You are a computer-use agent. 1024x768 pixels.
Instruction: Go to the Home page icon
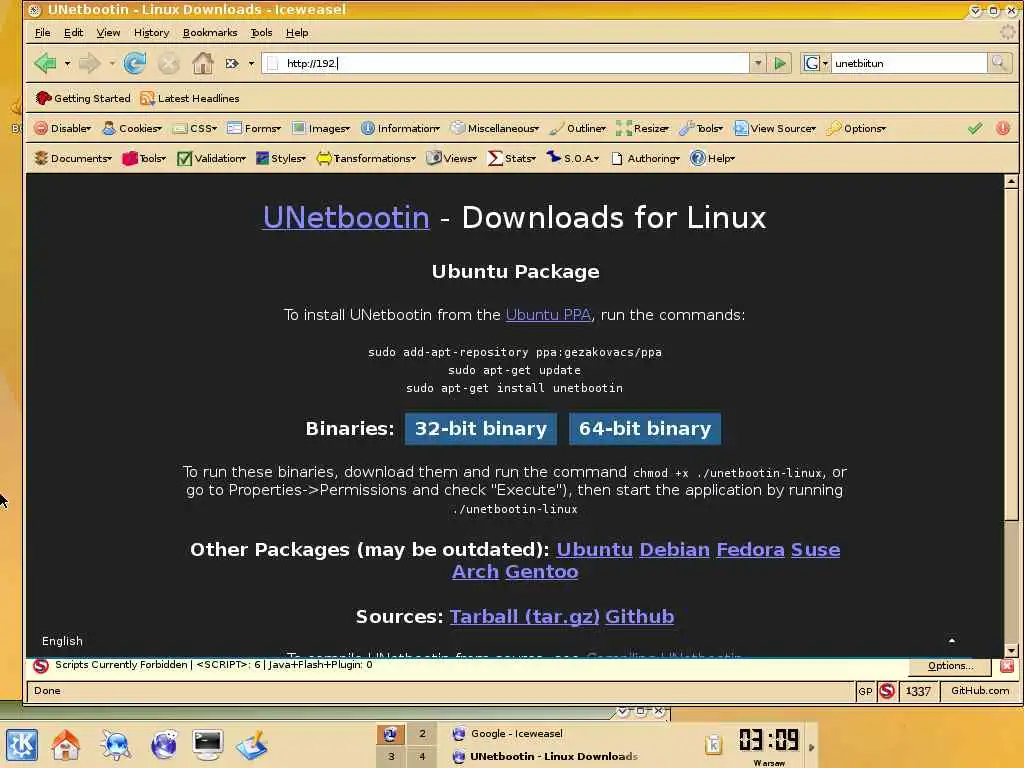point(202,63)
